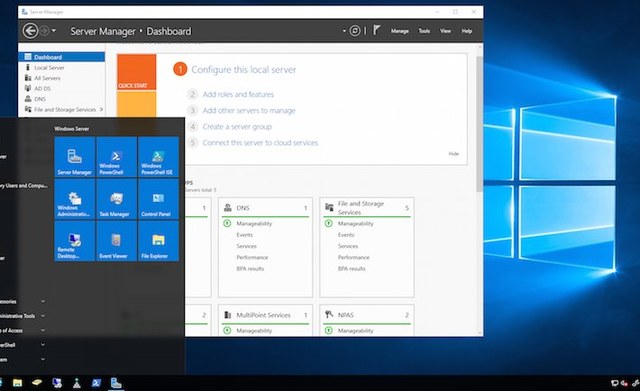Image resolution: width=640 pixels, height=391 pixels.
Task: Open the Manage menu
Action: coord(400,31)
